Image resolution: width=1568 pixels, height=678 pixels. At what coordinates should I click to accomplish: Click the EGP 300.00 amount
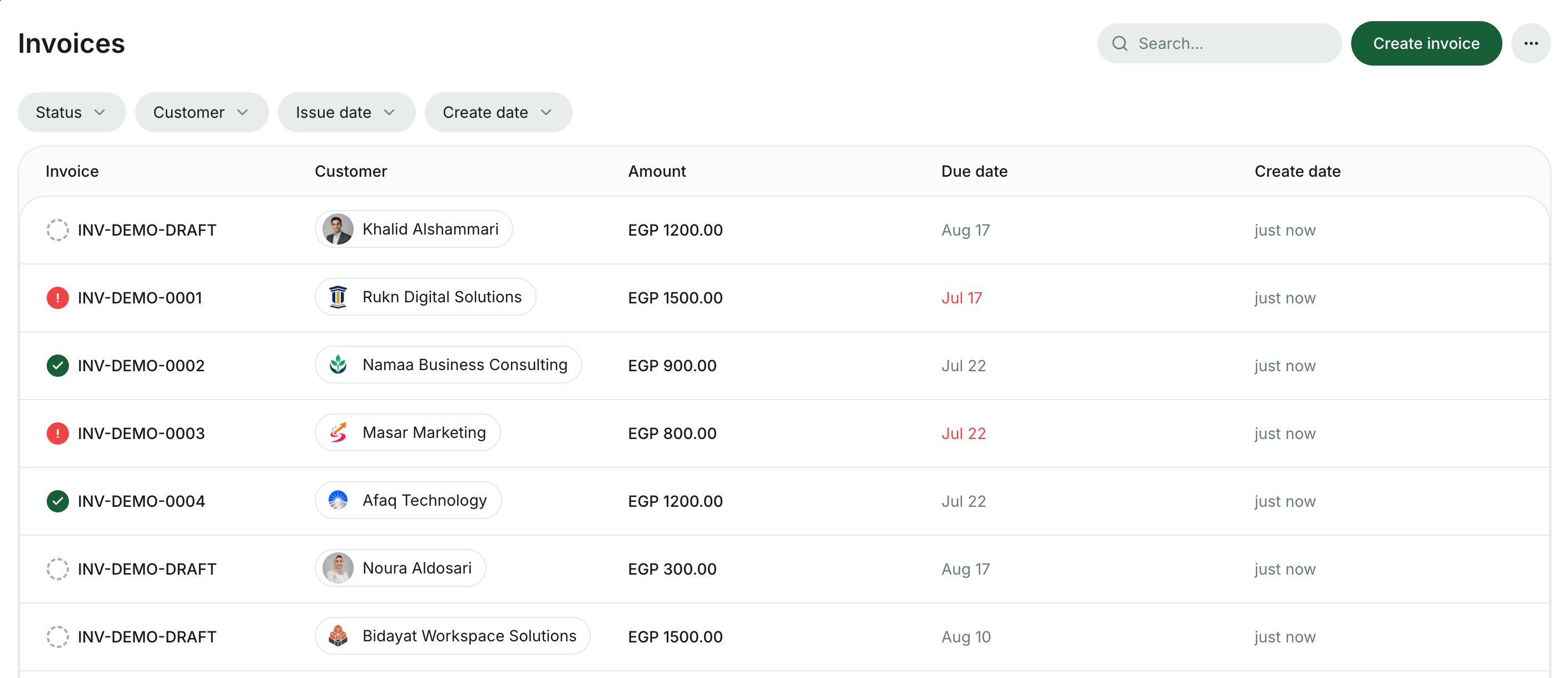672,569
